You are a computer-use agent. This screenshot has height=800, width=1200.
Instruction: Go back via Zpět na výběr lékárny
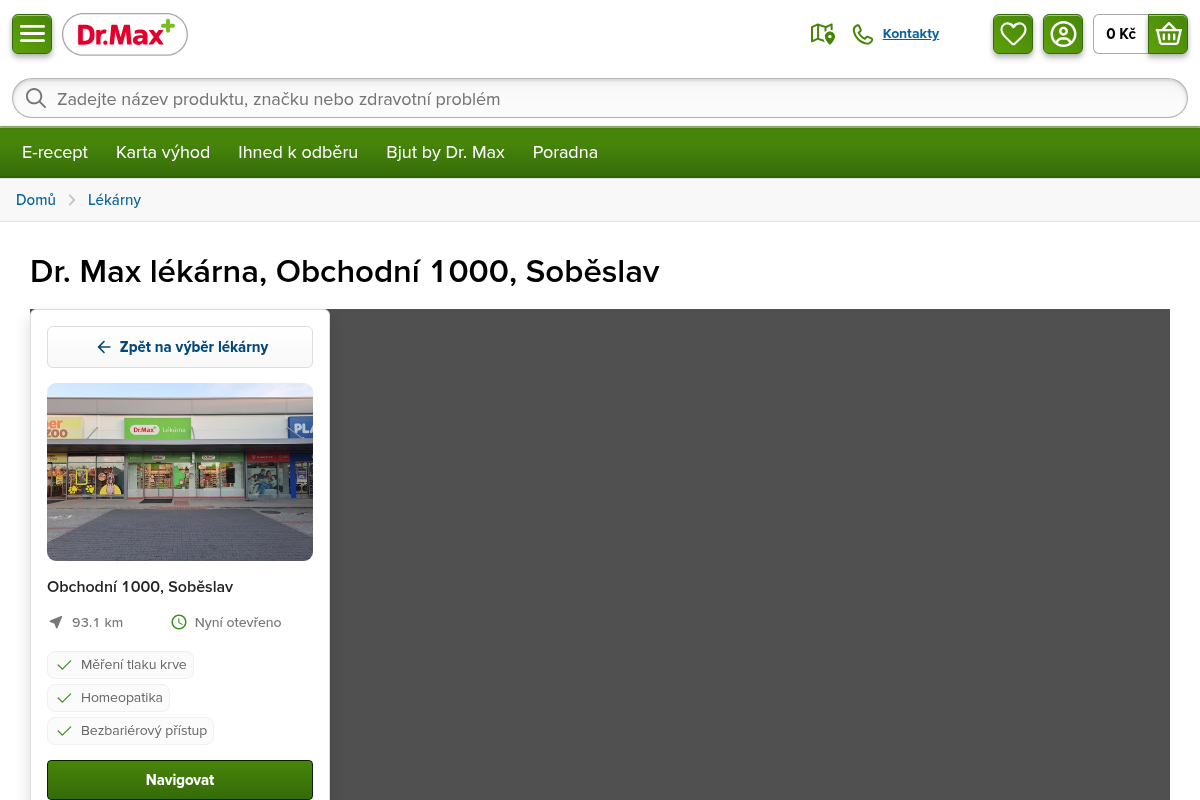(180, 347)
